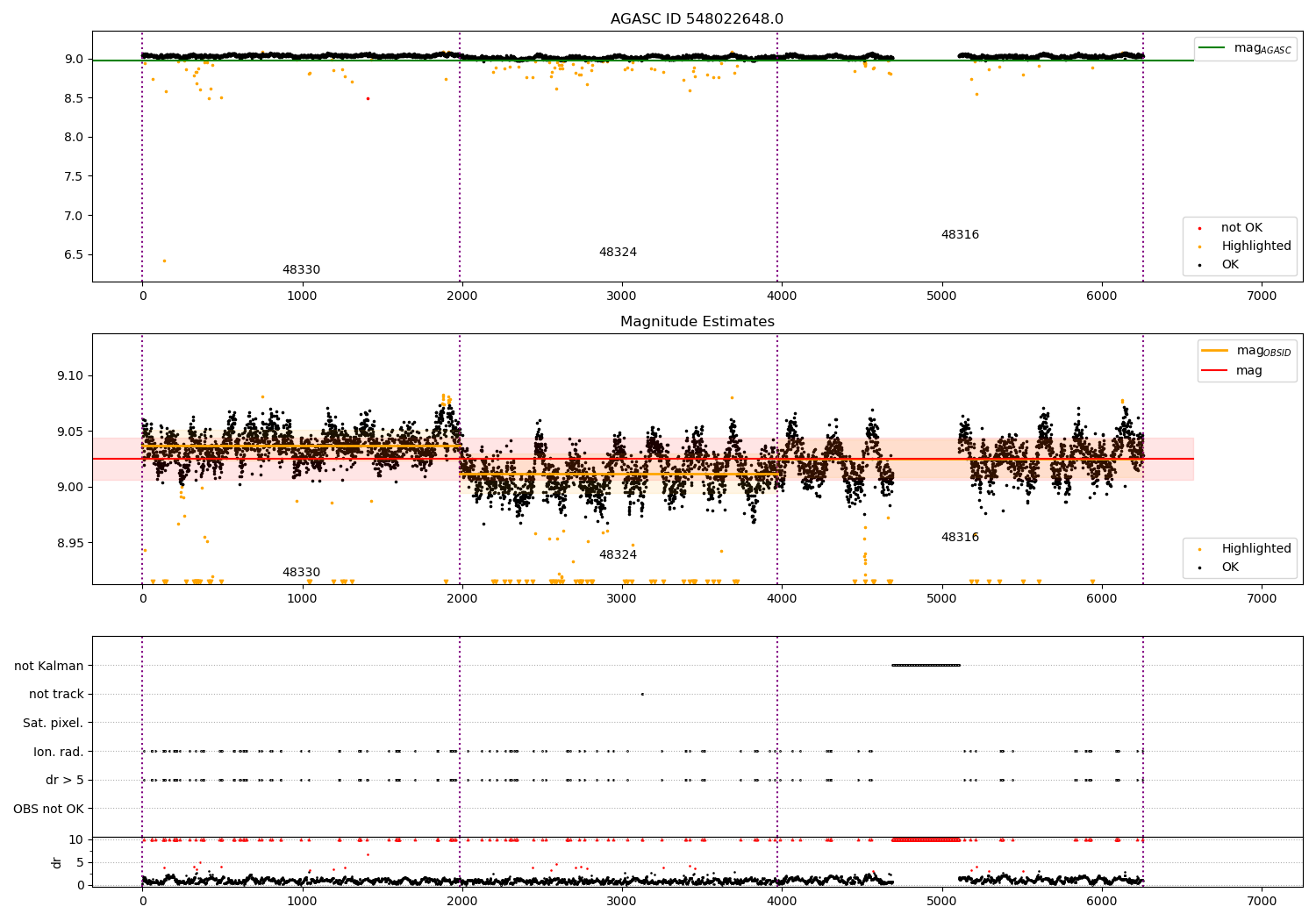Click the "dr" axis label
1316x921 pixels.
tap(57, 862)
